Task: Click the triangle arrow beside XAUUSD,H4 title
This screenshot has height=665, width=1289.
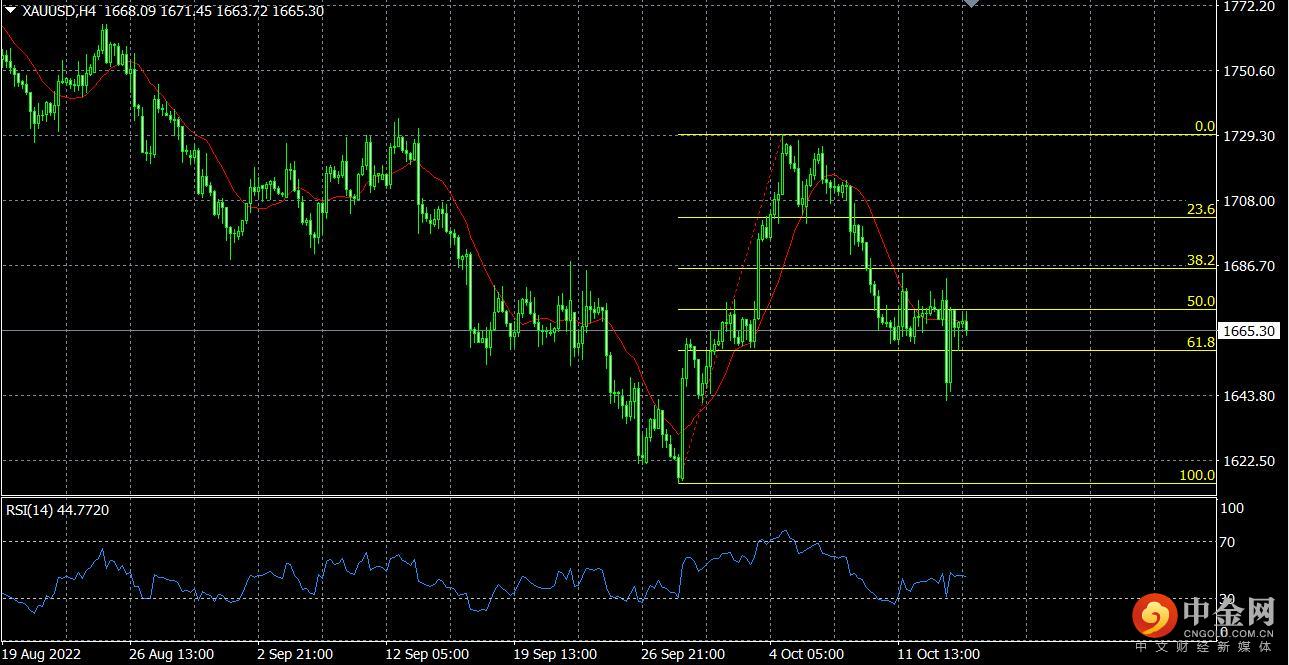Action: point(11,9)
